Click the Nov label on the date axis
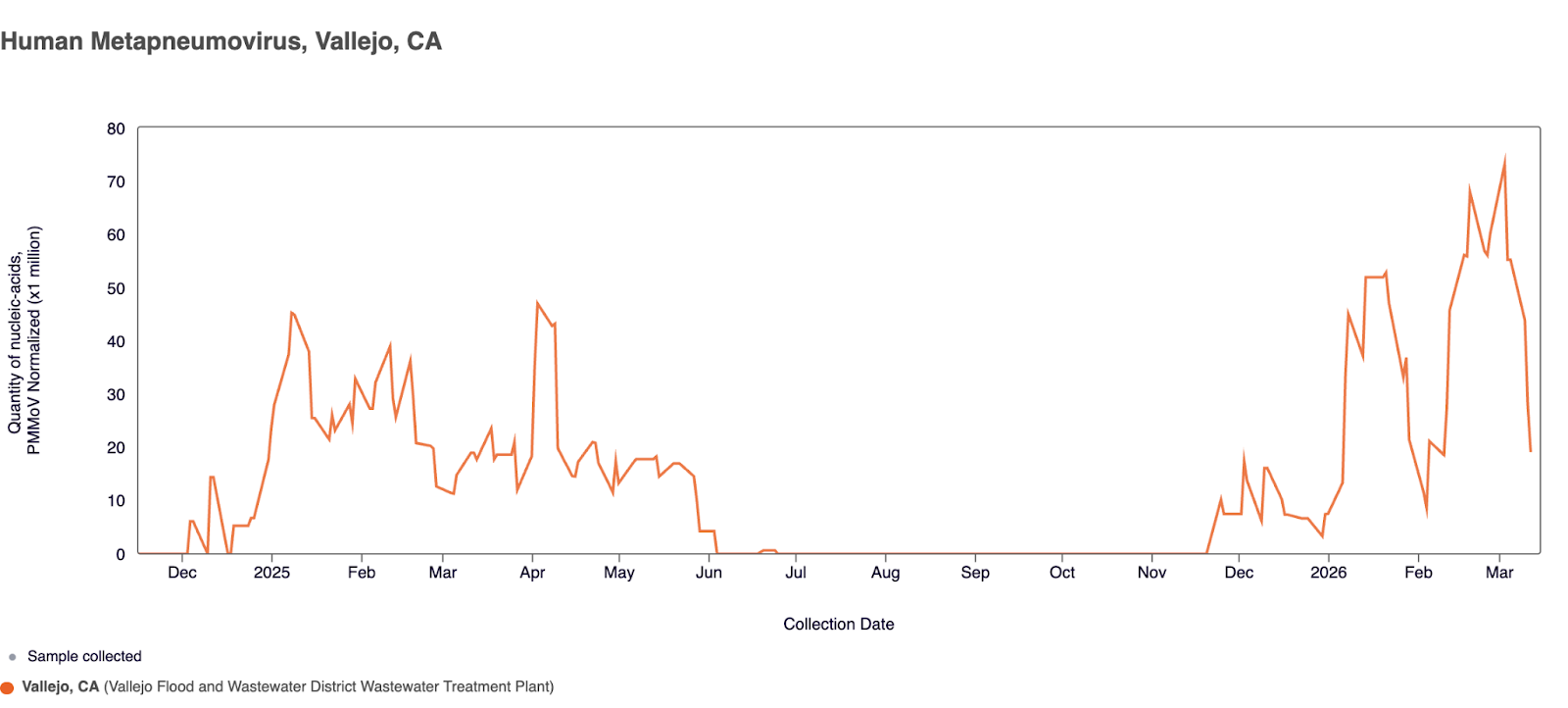This screenshot has height=708, width=1568. pos(1151,573)
